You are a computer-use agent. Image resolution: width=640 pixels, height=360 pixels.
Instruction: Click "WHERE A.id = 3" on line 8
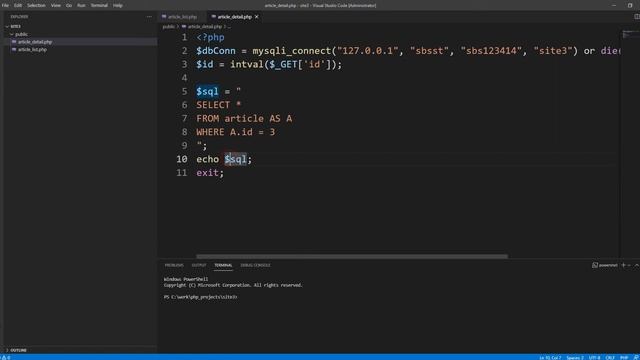pos(236,132)
